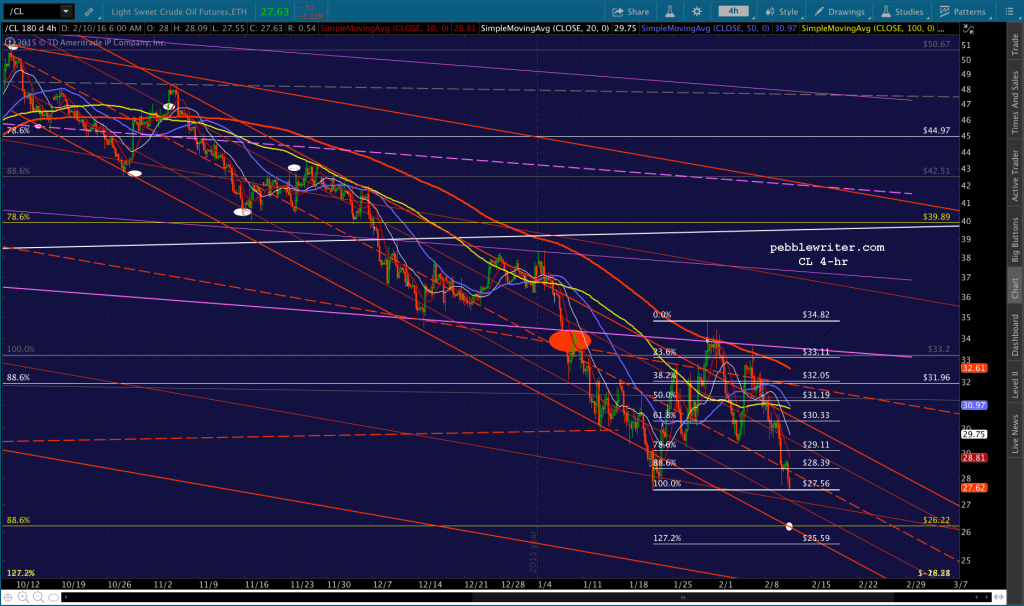Image resolution: width=1024 pixels, height=606 pixels.
Task: Click the $39.89 yellow level label
Action: tap(936, 217)
